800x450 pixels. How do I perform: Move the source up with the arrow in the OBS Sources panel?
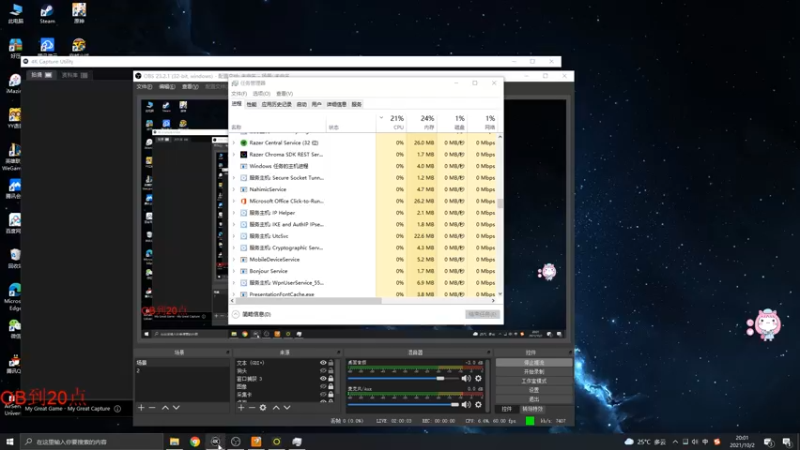click(x=276, y=408)
